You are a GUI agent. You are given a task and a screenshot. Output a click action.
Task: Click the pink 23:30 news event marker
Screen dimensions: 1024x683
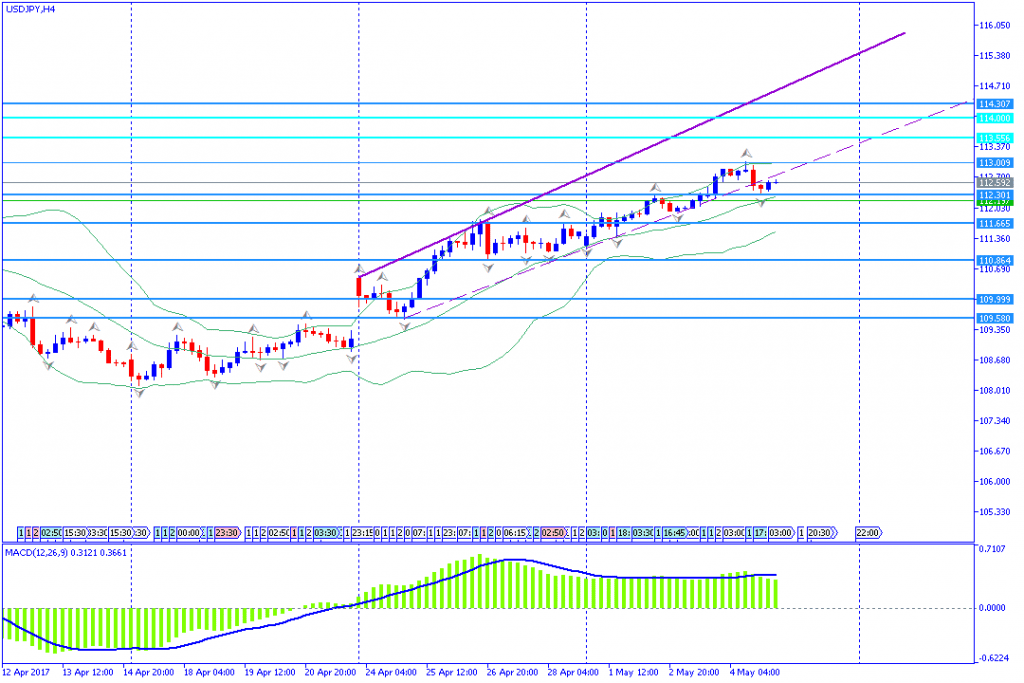point(227,533)
